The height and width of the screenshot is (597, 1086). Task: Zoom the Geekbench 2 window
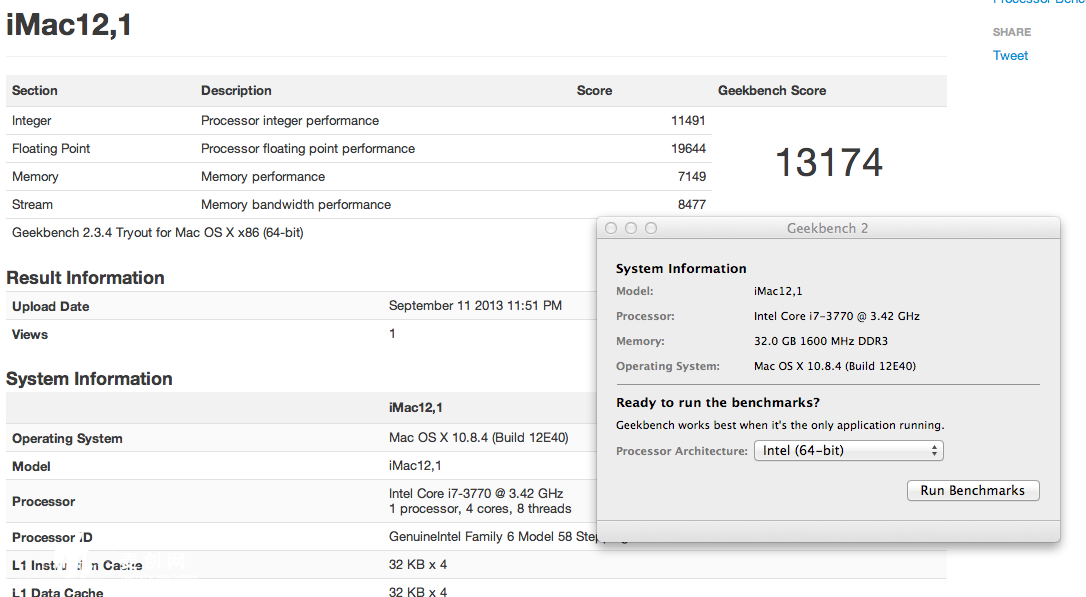(x=651, y=229)
